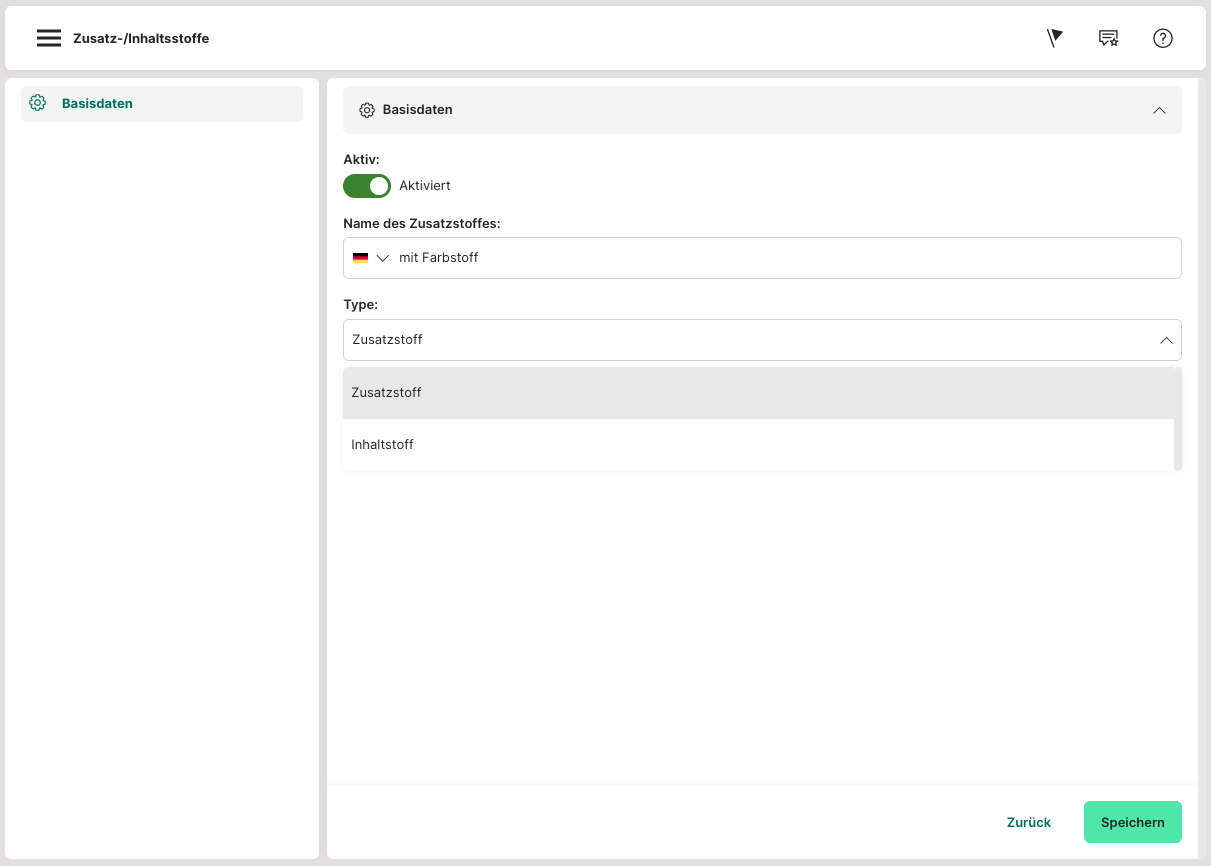Collapse the Basisdaten section with the chevron
1211x866 pixels.
(x=1159, y=110)
